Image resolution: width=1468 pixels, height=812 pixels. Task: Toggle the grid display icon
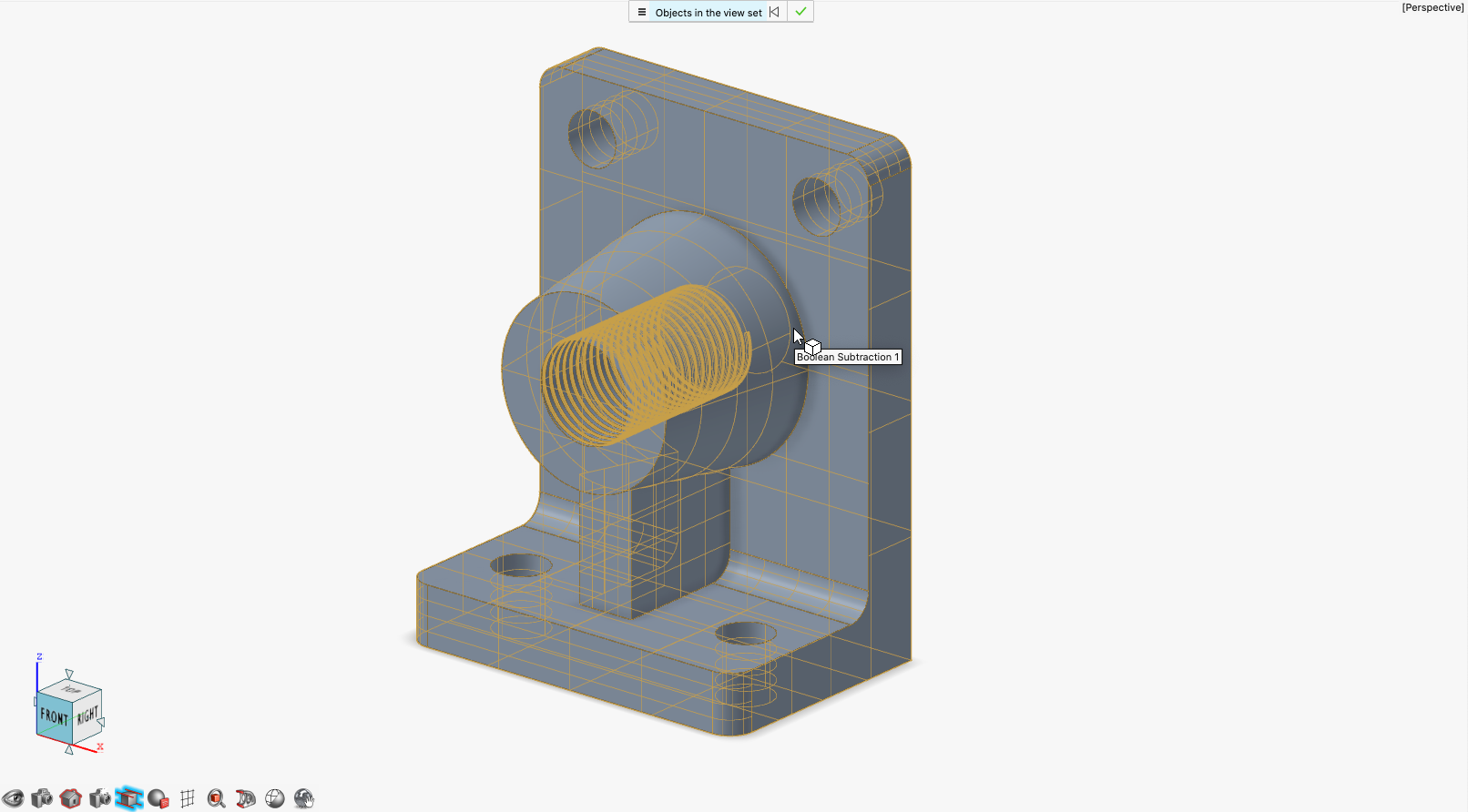coord(188,798)
